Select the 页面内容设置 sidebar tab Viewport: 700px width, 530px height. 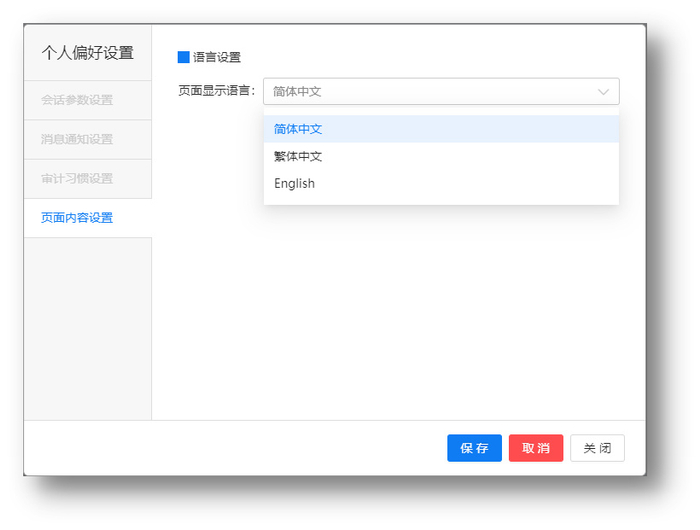[77, 217]
